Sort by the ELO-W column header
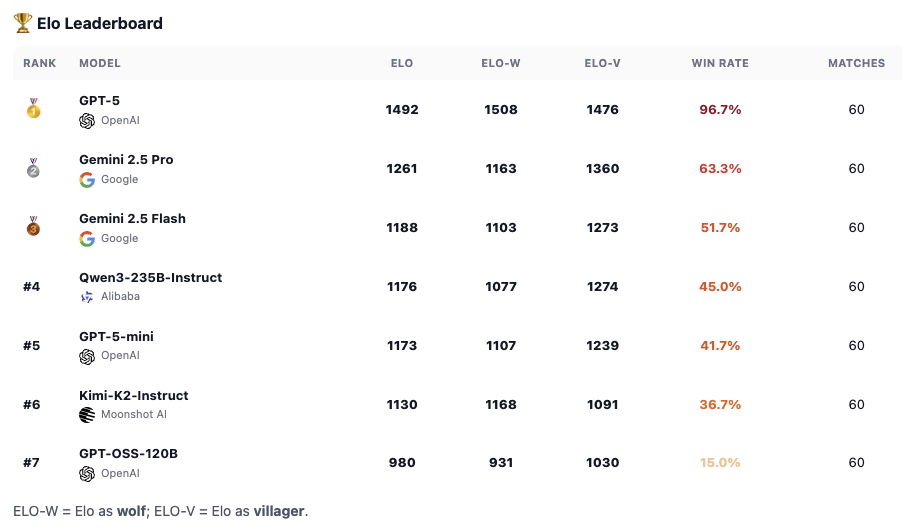Image resolution: width=902 pixels, height=532 pixels. tap(501, 63)
